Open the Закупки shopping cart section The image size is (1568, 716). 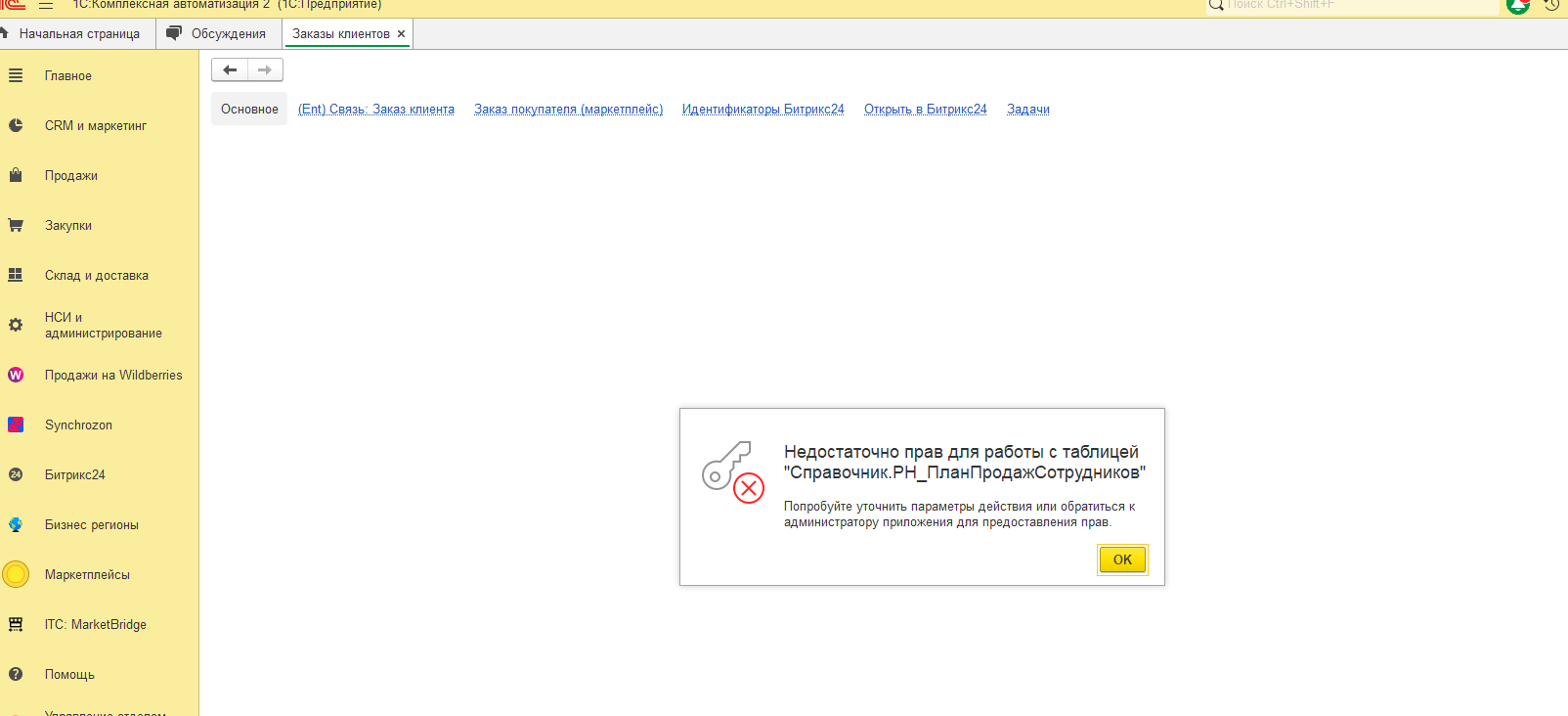click(68, 225)
